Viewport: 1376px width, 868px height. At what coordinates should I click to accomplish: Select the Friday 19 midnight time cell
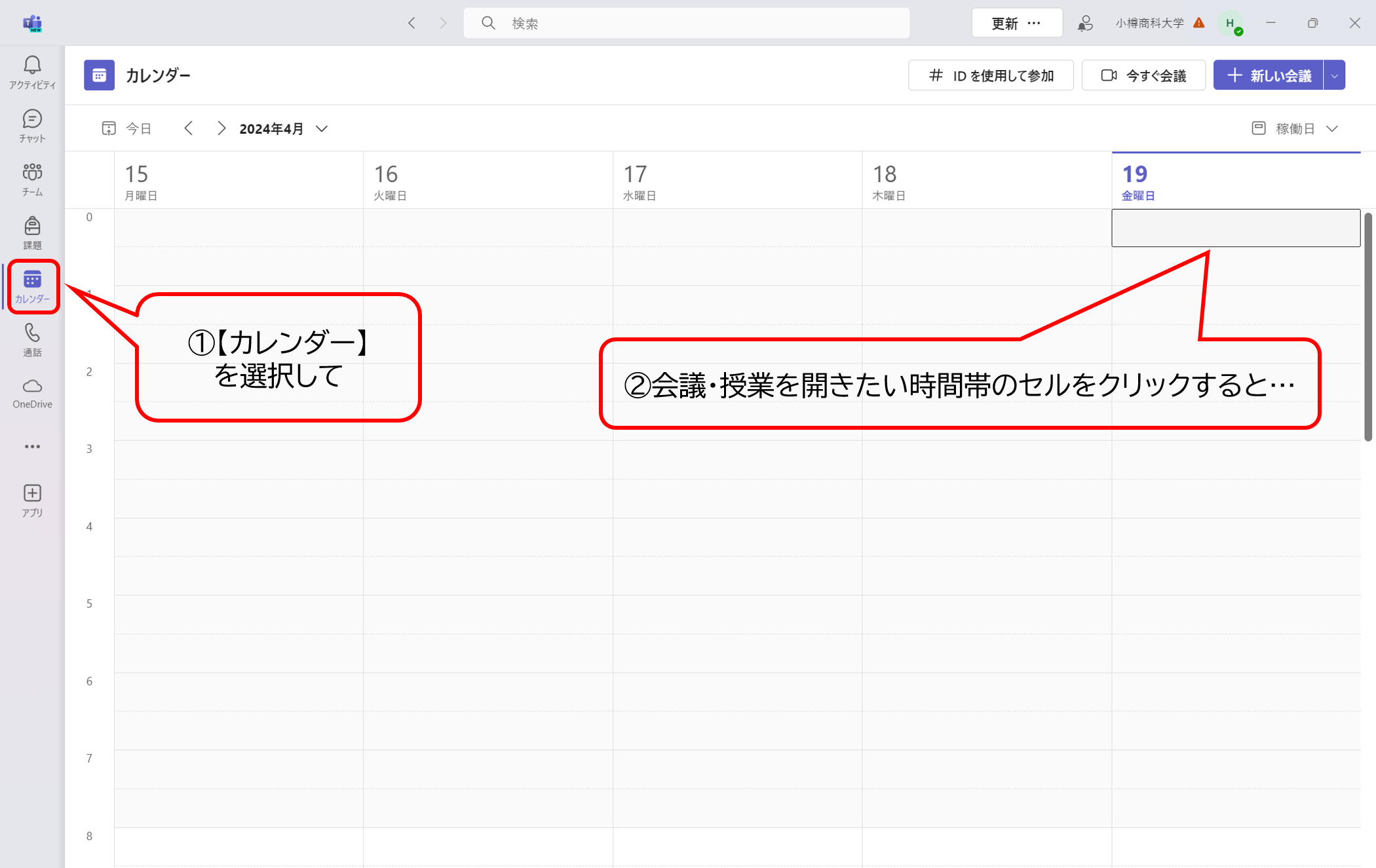point(1235,228)
